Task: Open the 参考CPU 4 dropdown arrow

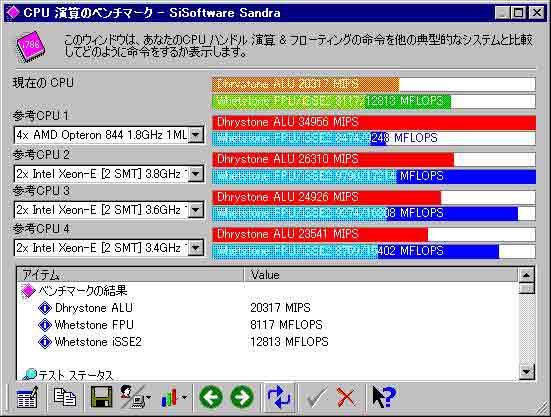Action: (x=196, y=248)
